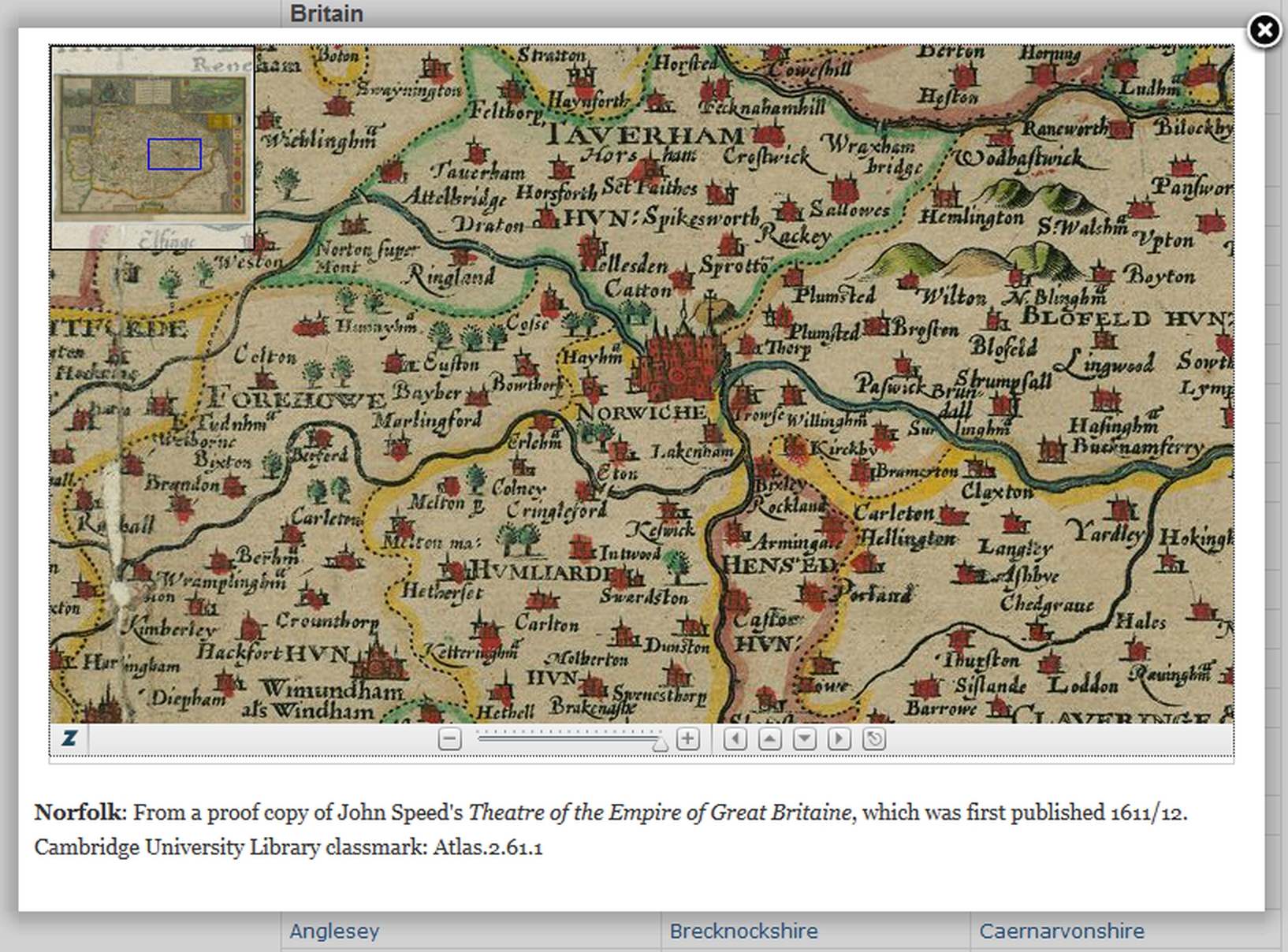Image resolution: width=1288 pixels, height=952 pixels.
Task: Click the NORWICHE label on the map
Action: point(642,412)
